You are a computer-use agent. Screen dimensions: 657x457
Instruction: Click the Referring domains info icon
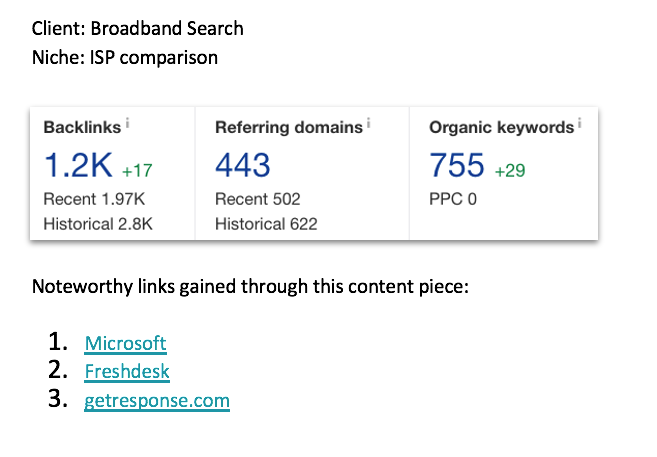368,123
